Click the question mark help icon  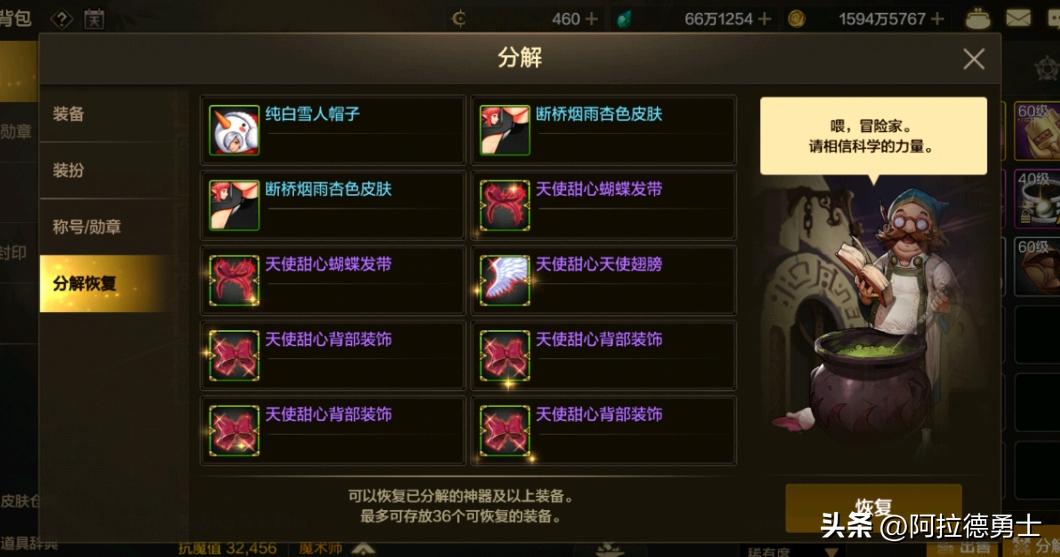[62, 19]
